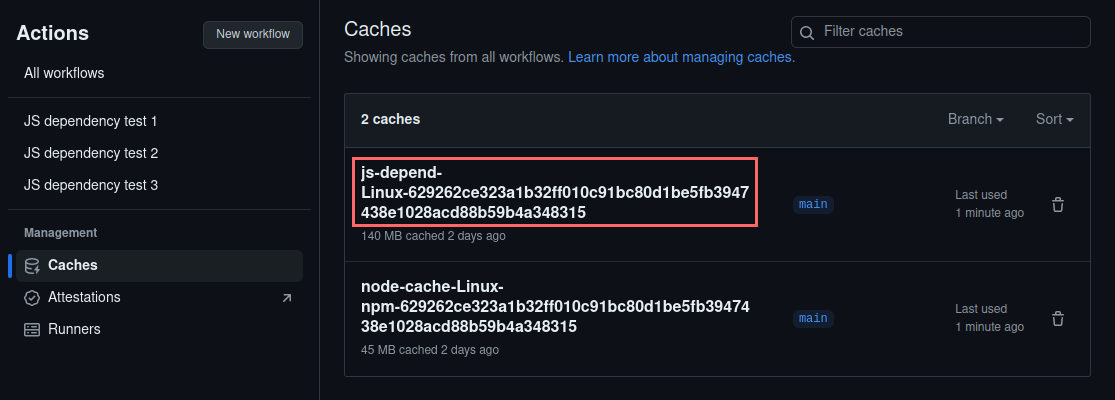Click the Caches database icon in sidebar
This screenshot has height=400, width=1115.
pyautogui.click(x=32, y=265)
